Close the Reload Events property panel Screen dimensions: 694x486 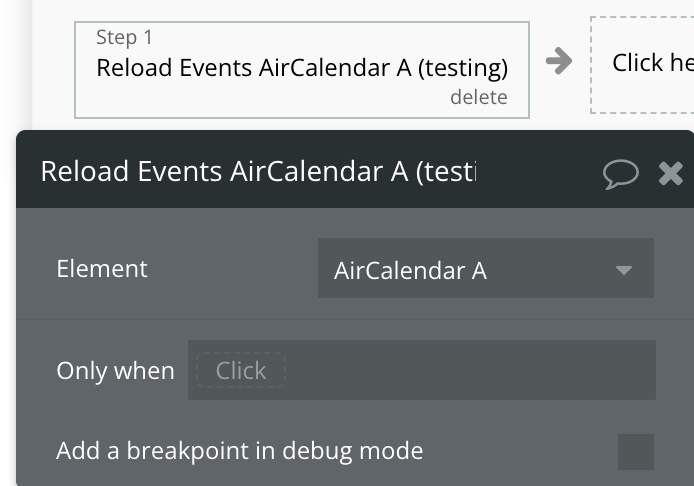point(670,173)
